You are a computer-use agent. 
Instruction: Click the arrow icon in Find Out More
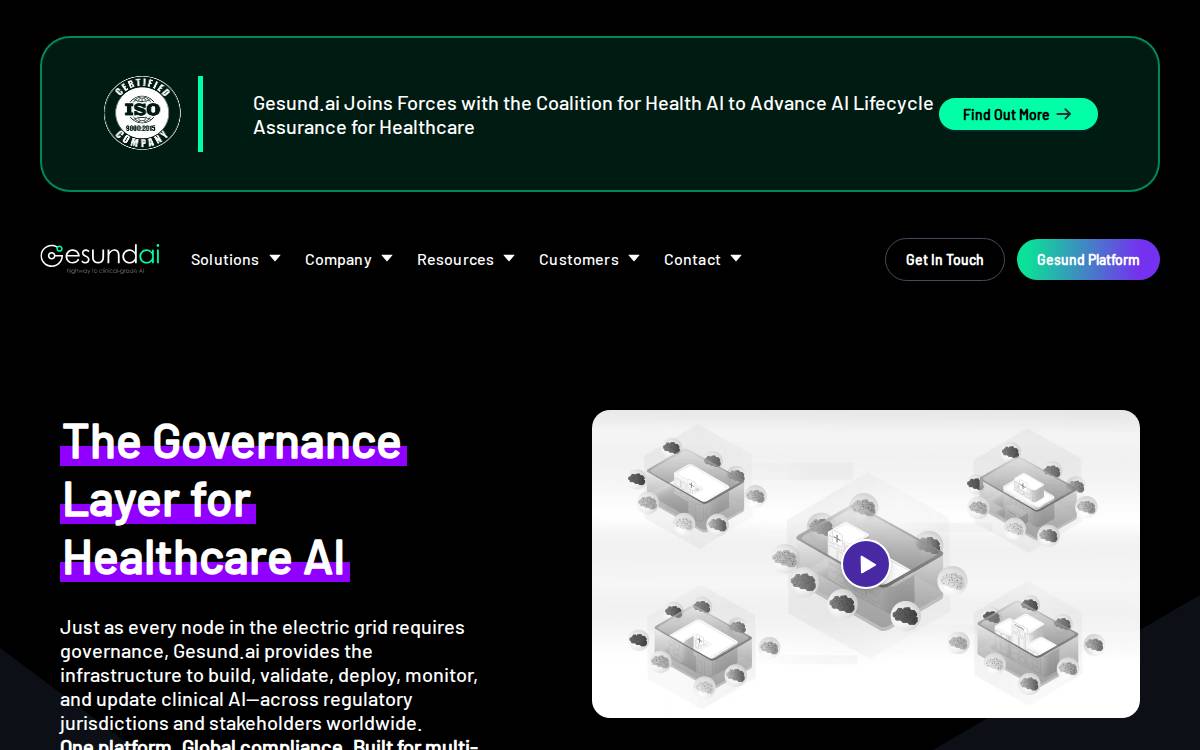(1064, 114)
